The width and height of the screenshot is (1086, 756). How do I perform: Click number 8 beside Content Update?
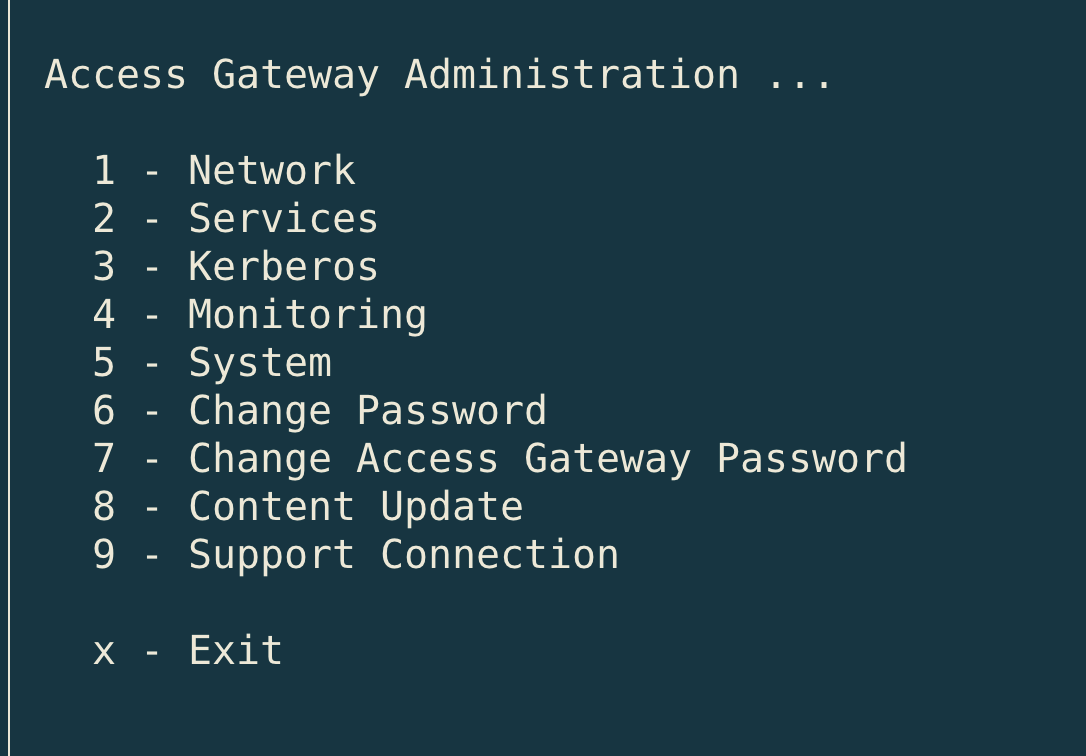[x=104, y=507]
